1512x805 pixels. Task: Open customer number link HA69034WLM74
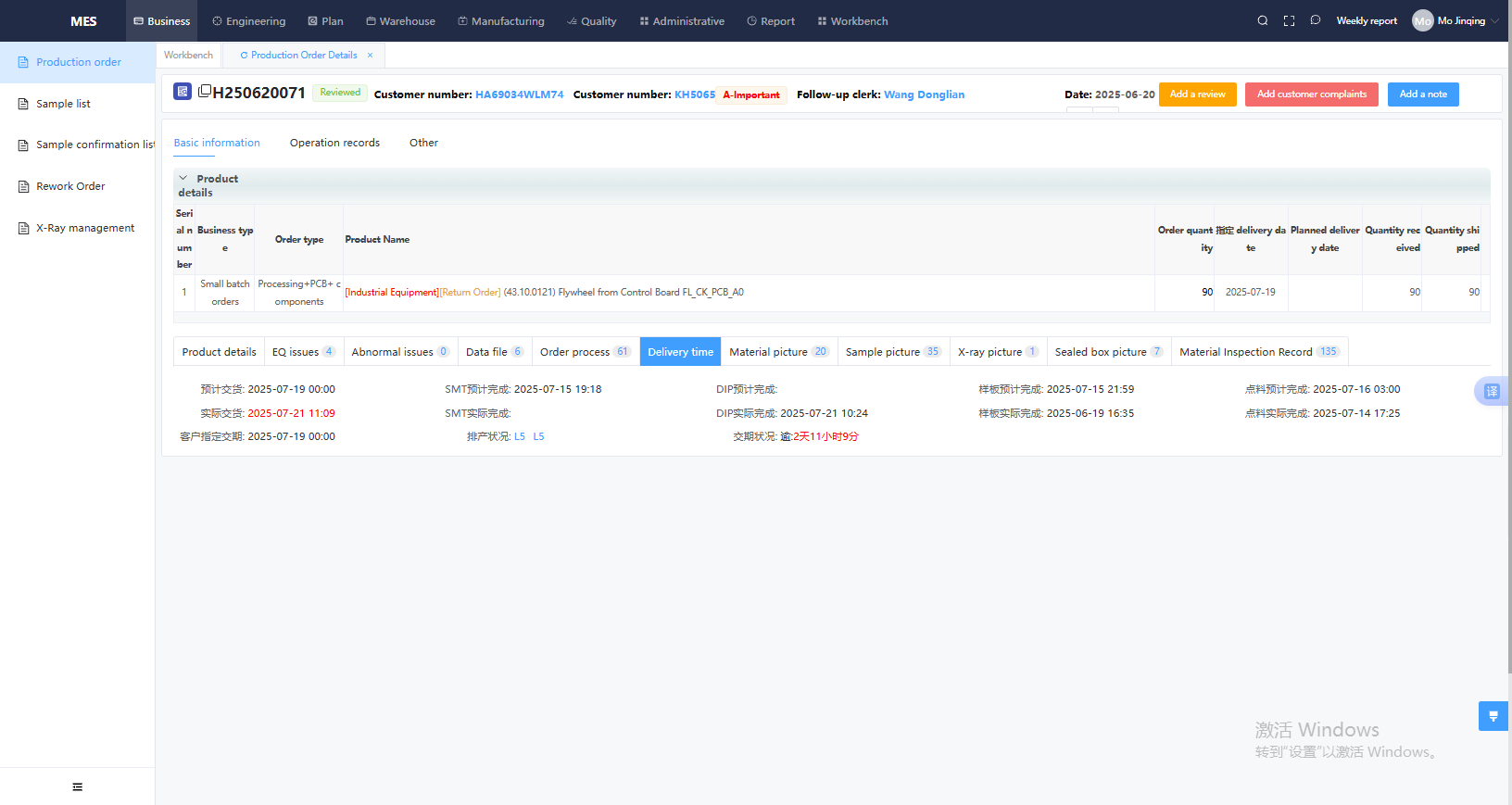coord(519,94)
